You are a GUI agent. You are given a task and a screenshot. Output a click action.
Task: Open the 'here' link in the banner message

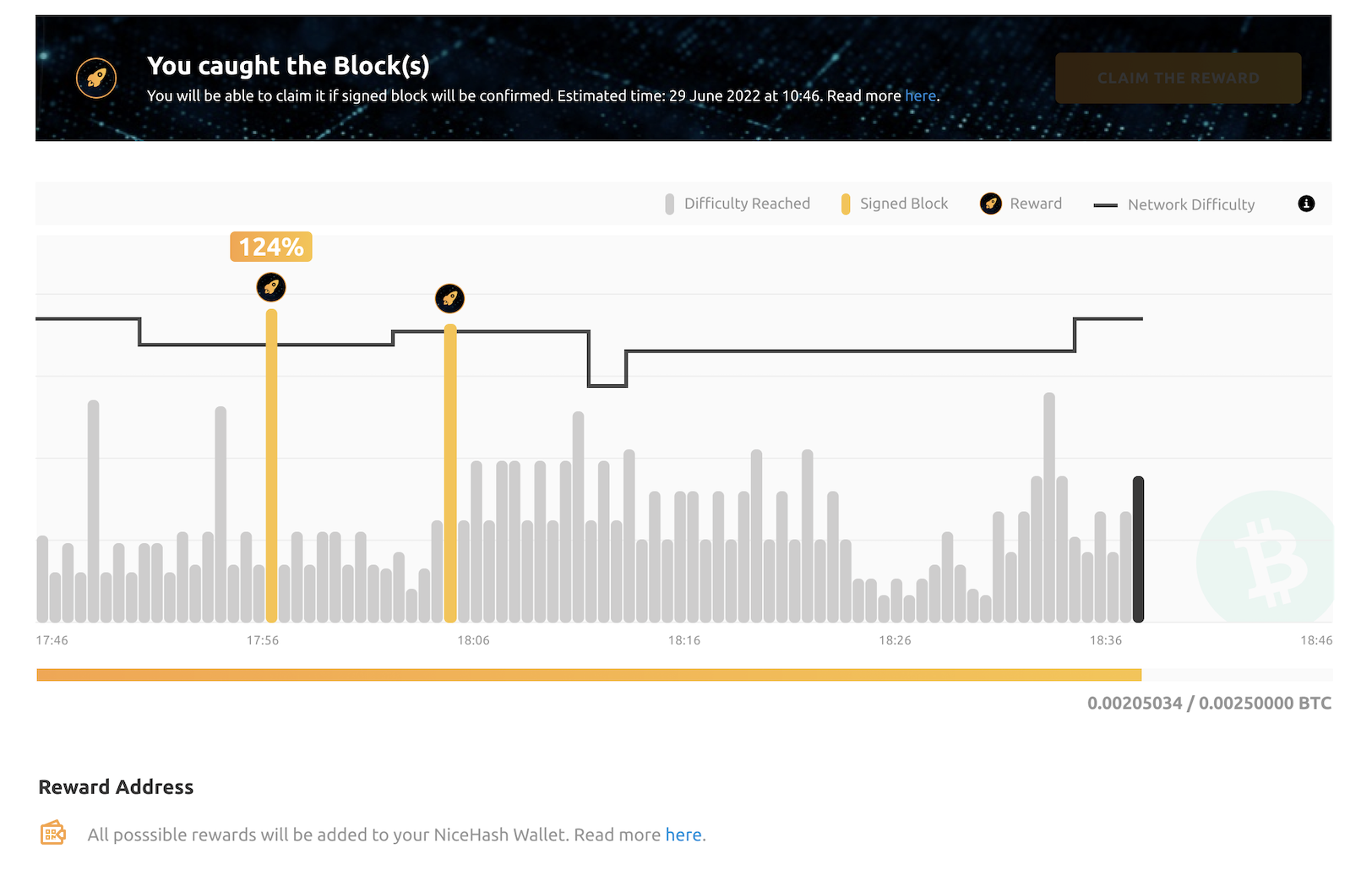click(920, 95)
